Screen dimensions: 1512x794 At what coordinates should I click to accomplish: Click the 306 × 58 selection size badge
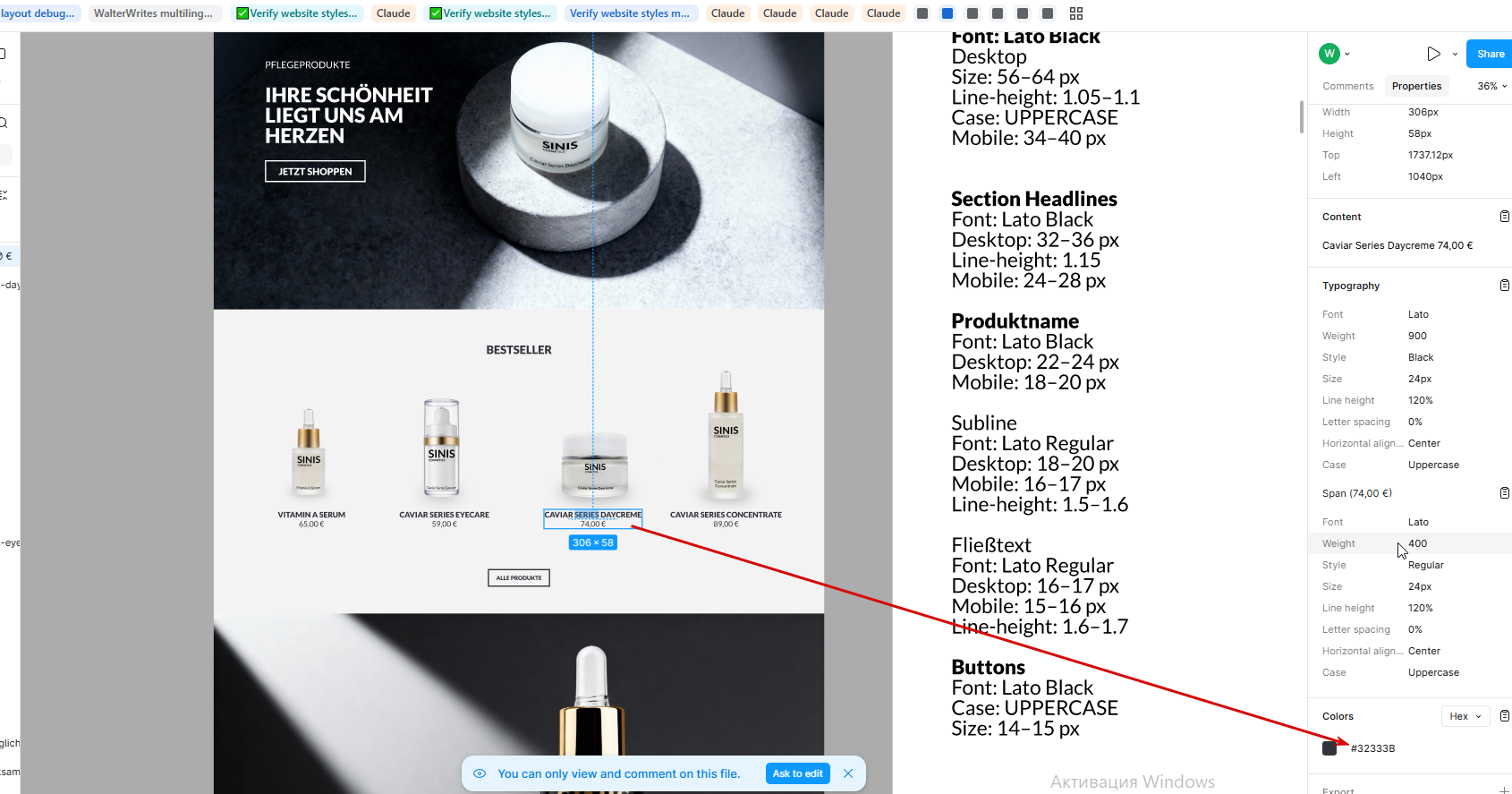click(593, 542)
